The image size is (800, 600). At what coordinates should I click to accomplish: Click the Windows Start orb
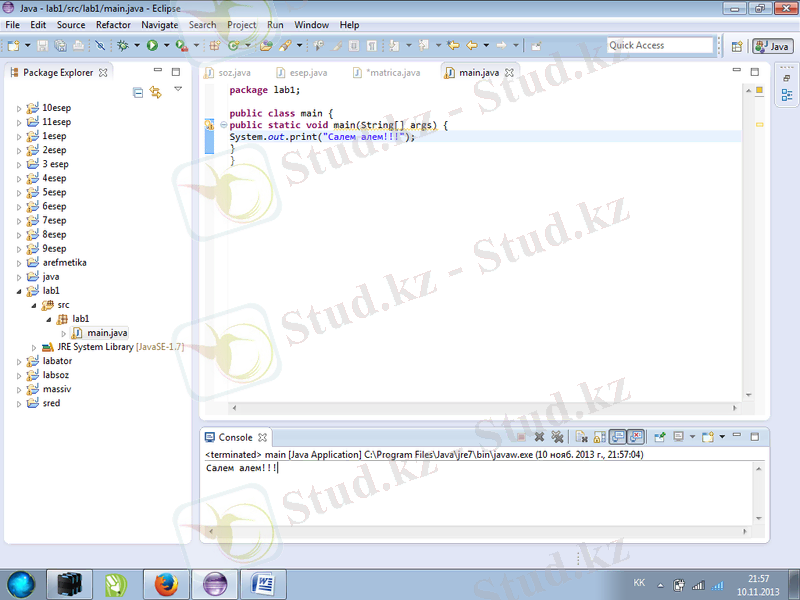tap(21, 585)
